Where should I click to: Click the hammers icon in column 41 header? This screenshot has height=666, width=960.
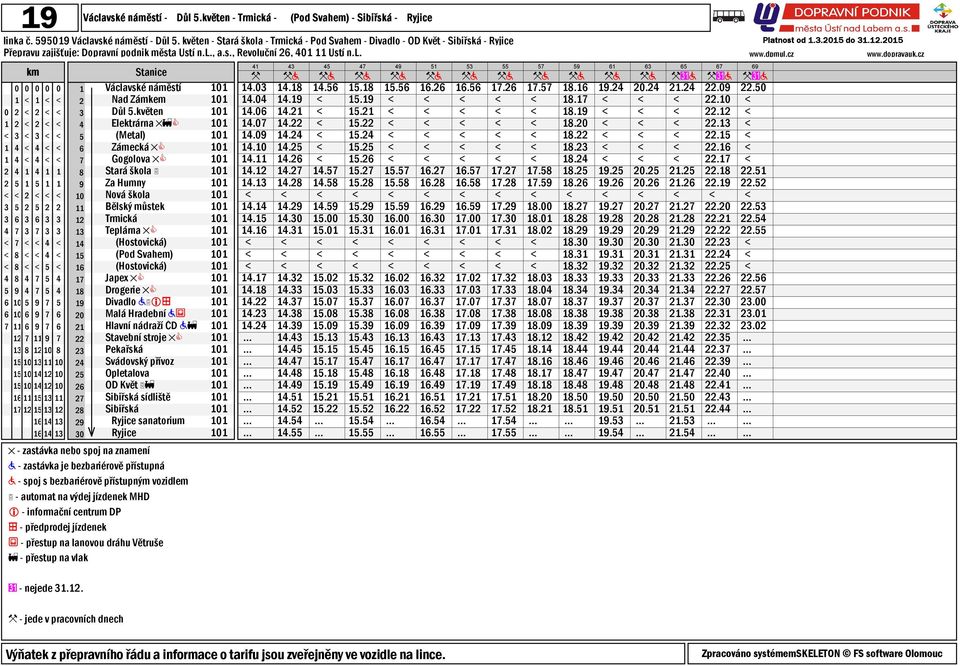click(x=256, y=76)
